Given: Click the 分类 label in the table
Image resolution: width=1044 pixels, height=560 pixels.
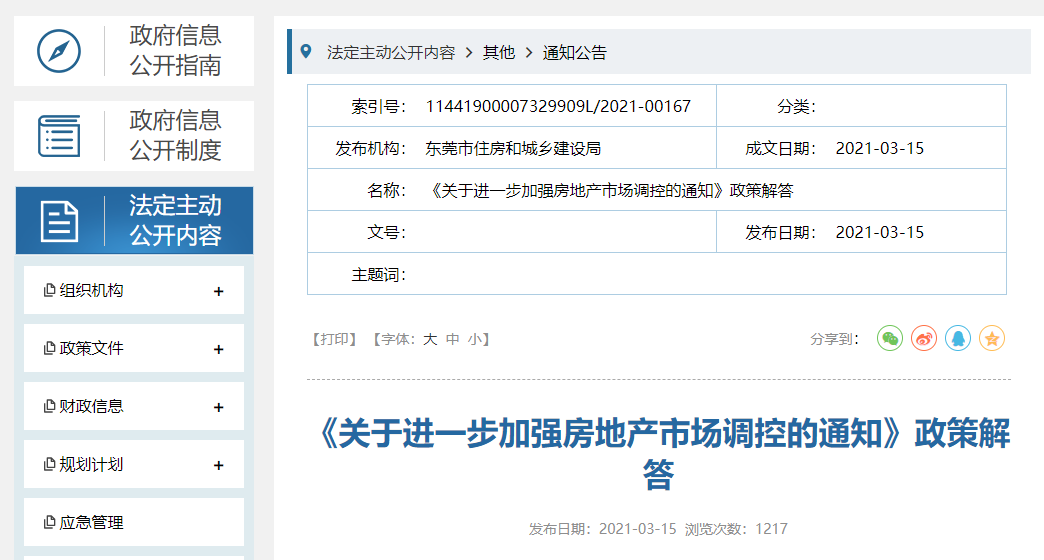Looking at the screenshot, I should [796, 107].
